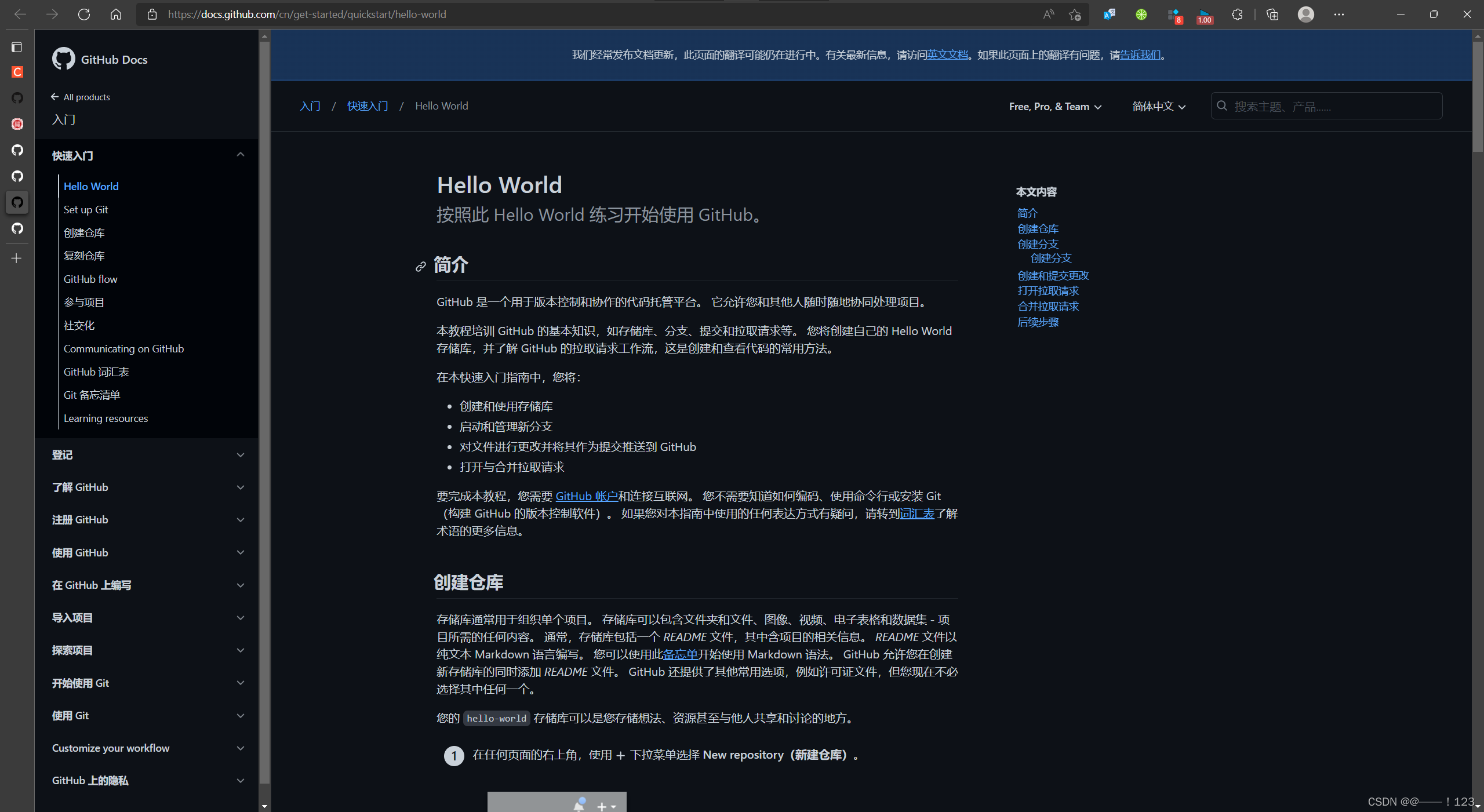This screenshot has width=1484, height=812.
Task: Open the browser three-dot settings menu
Action: (x=1339, y=14)
